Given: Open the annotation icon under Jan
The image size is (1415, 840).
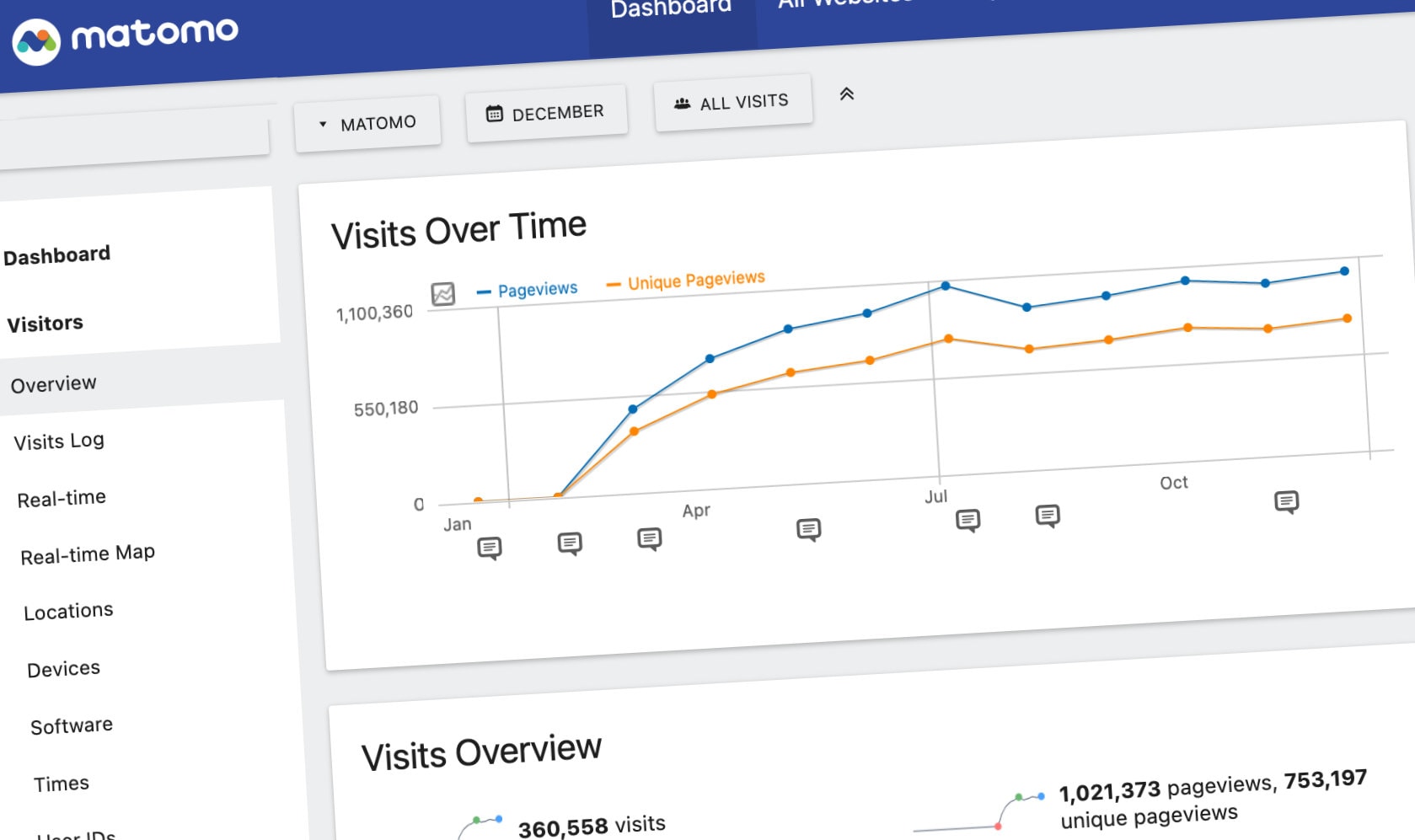Looking at the screenshot, I should click(490, 548).
